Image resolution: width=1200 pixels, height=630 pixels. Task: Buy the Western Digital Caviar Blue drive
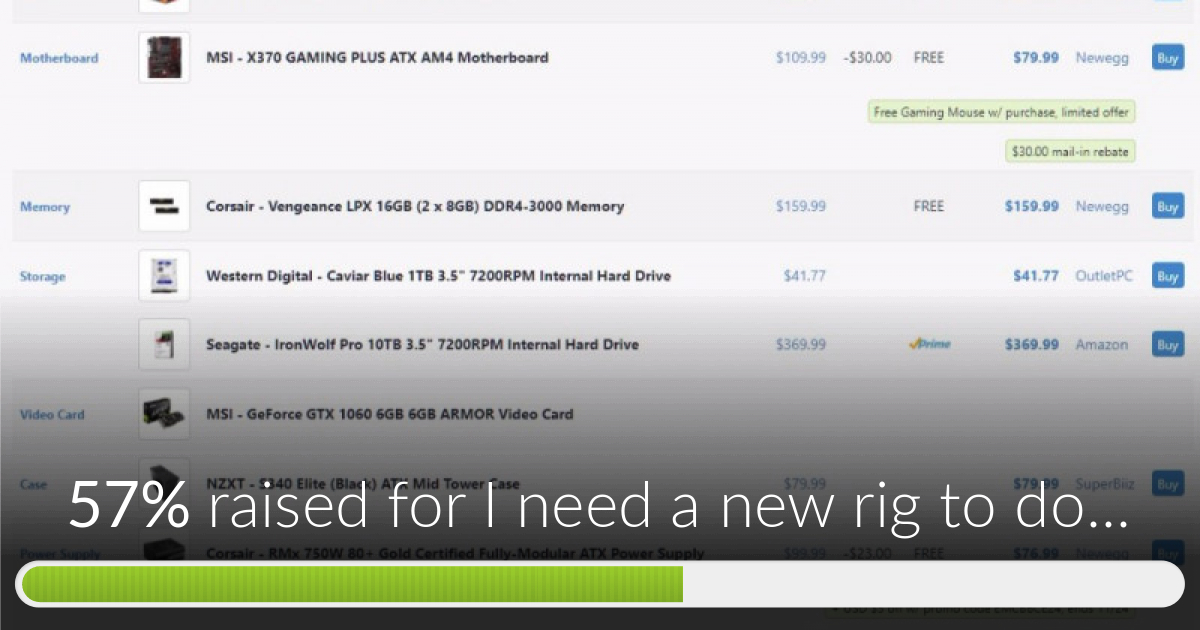point(1167,275)
